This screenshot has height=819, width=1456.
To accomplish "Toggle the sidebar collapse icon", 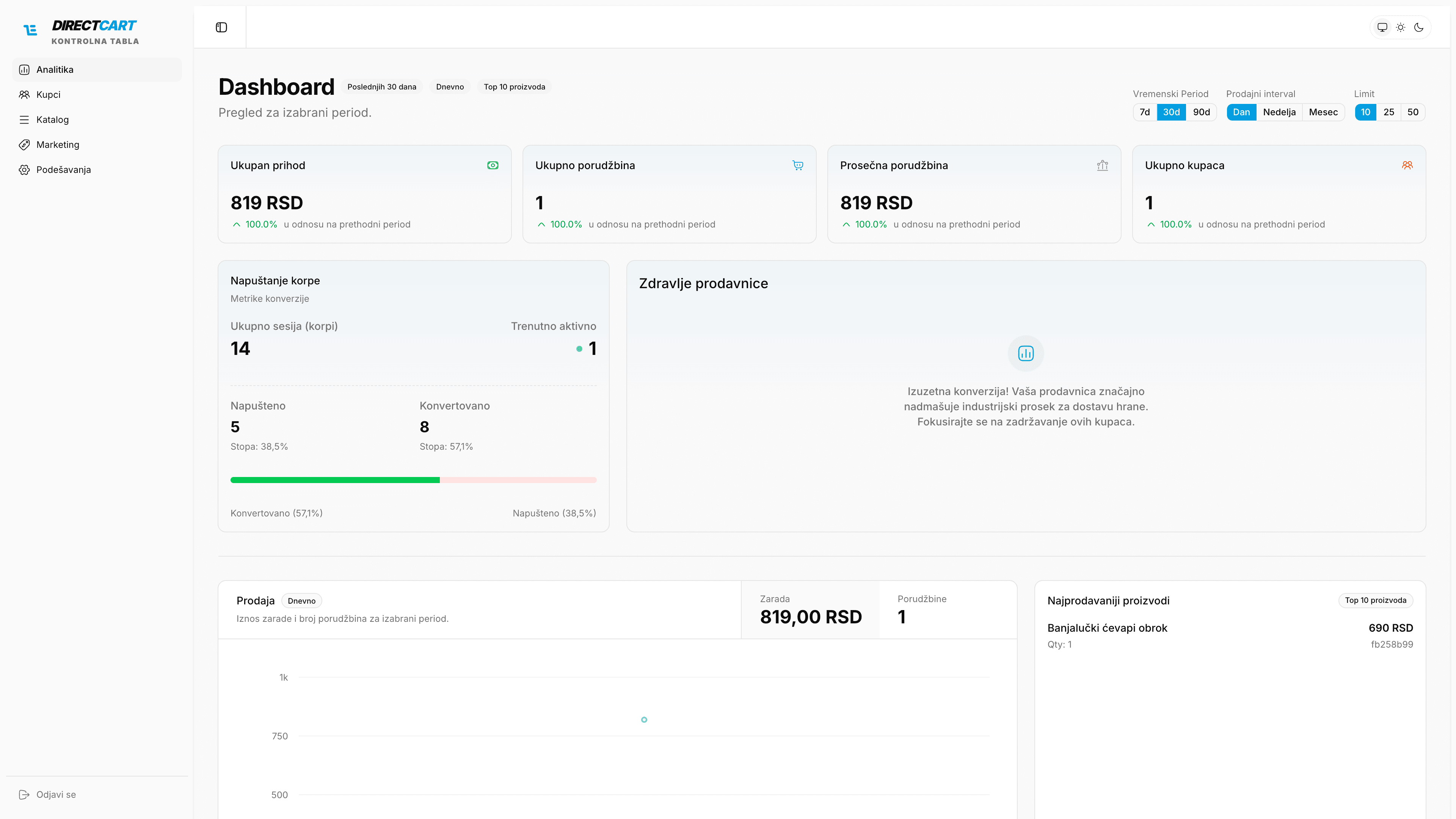I will (221, 27).
